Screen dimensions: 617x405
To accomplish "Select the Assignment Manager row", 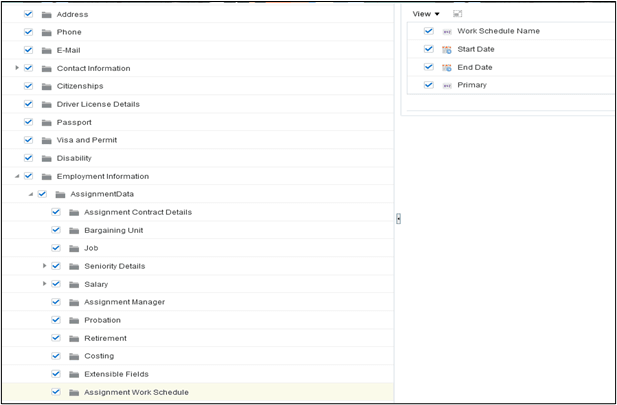I will tap(198, 302).
